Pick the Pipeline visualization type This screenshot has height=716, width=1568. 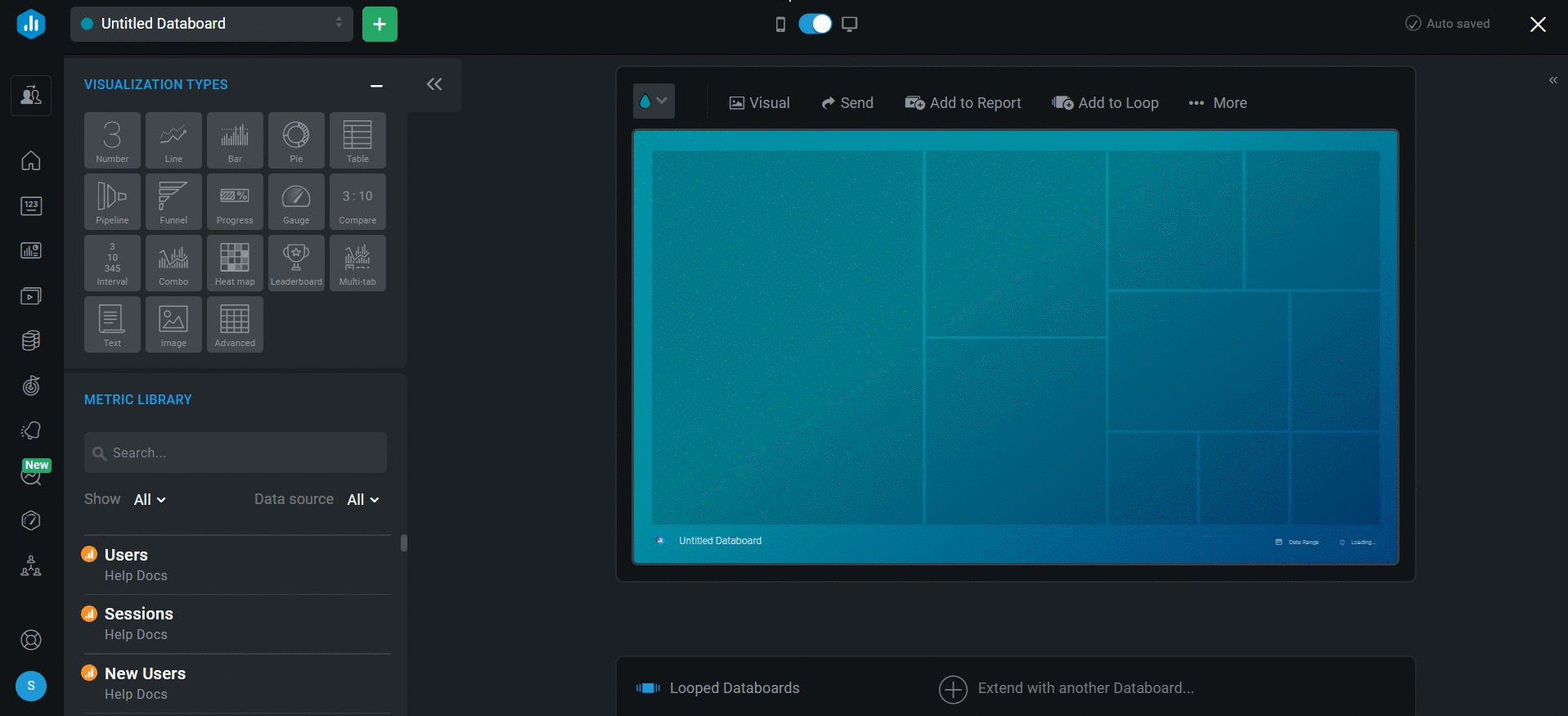click(112, 201)
